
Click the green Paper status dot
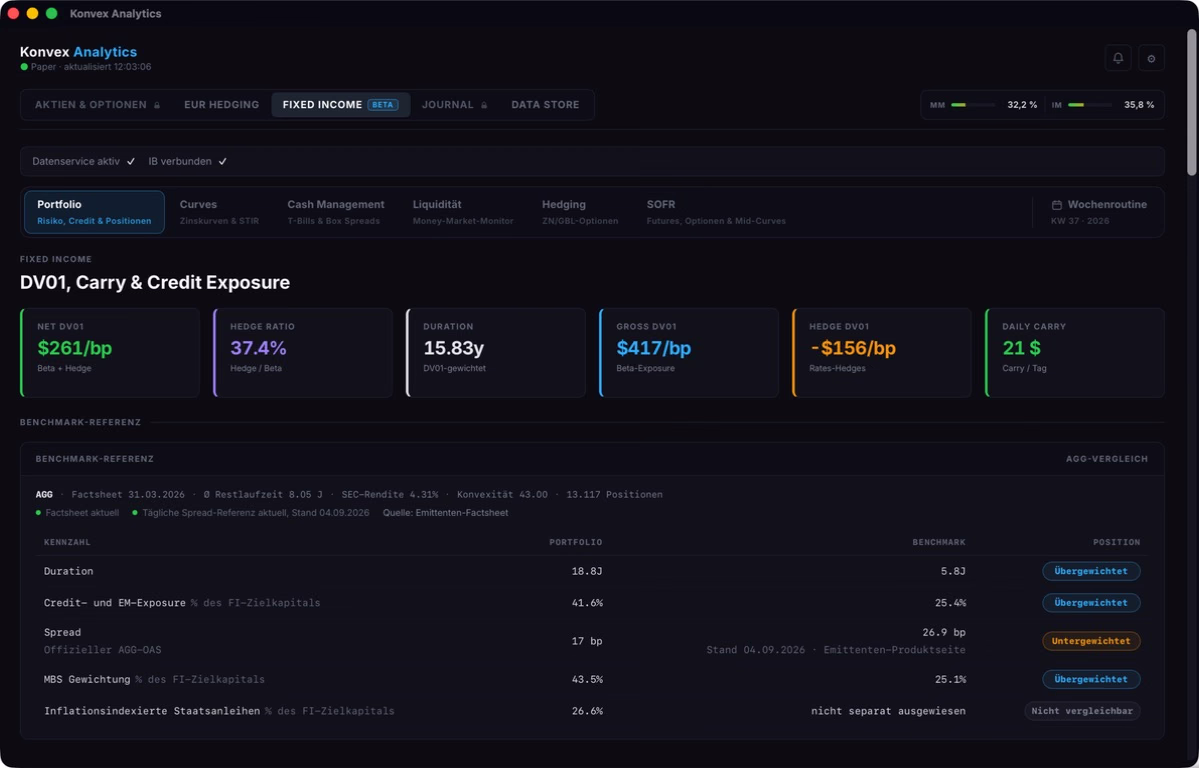coord(24,67)
